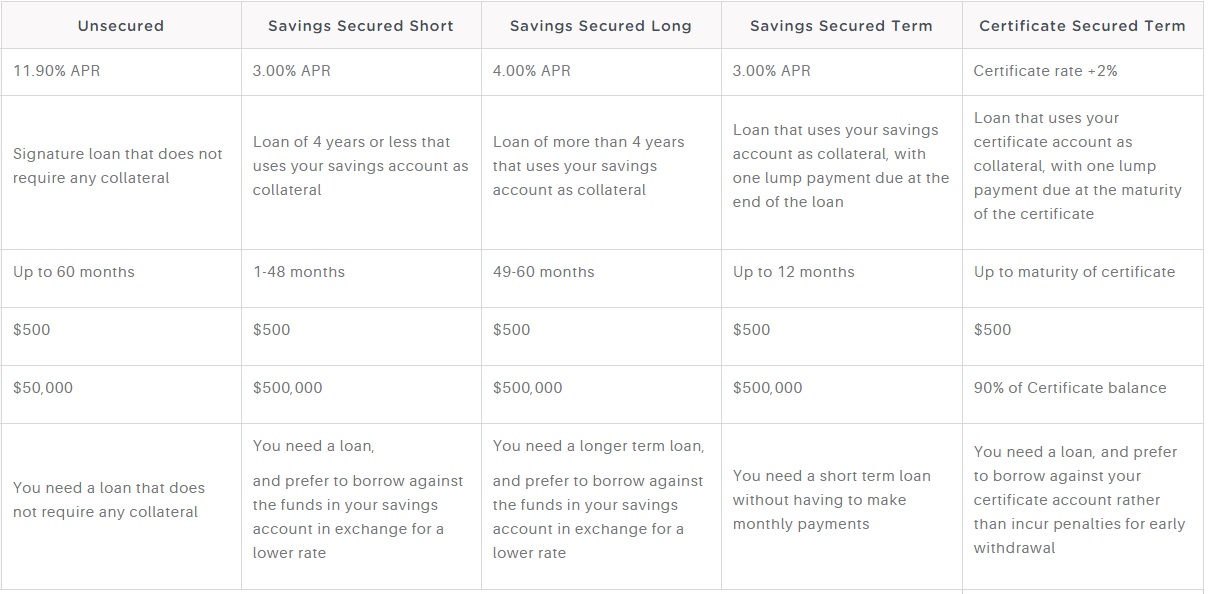This screenshot has height=594, width=1209.
Task: Click the Certificate Secured Term header
Action: click(1082, 26)
